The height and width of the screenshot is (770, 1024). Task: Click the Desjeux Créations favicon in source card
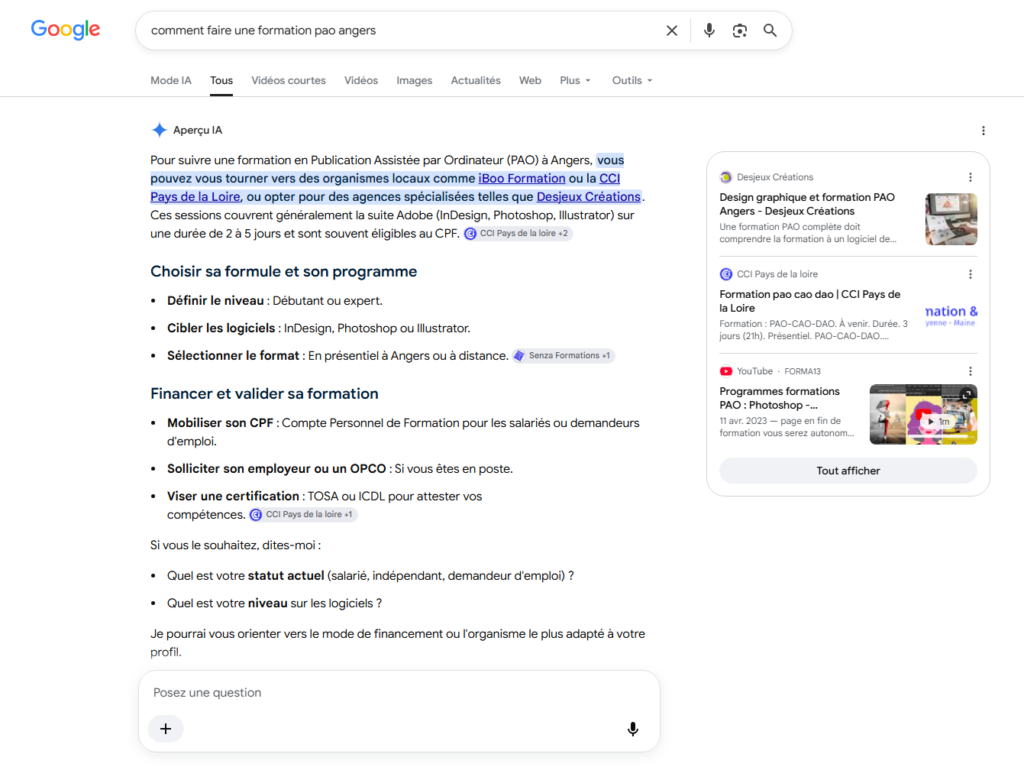726,177
